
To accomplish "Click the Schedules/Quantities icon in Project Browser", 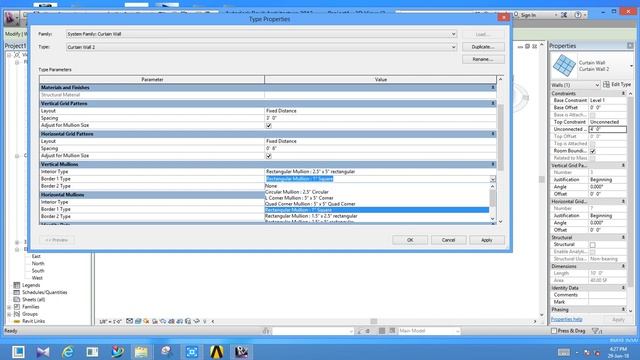I will (17, 292).
